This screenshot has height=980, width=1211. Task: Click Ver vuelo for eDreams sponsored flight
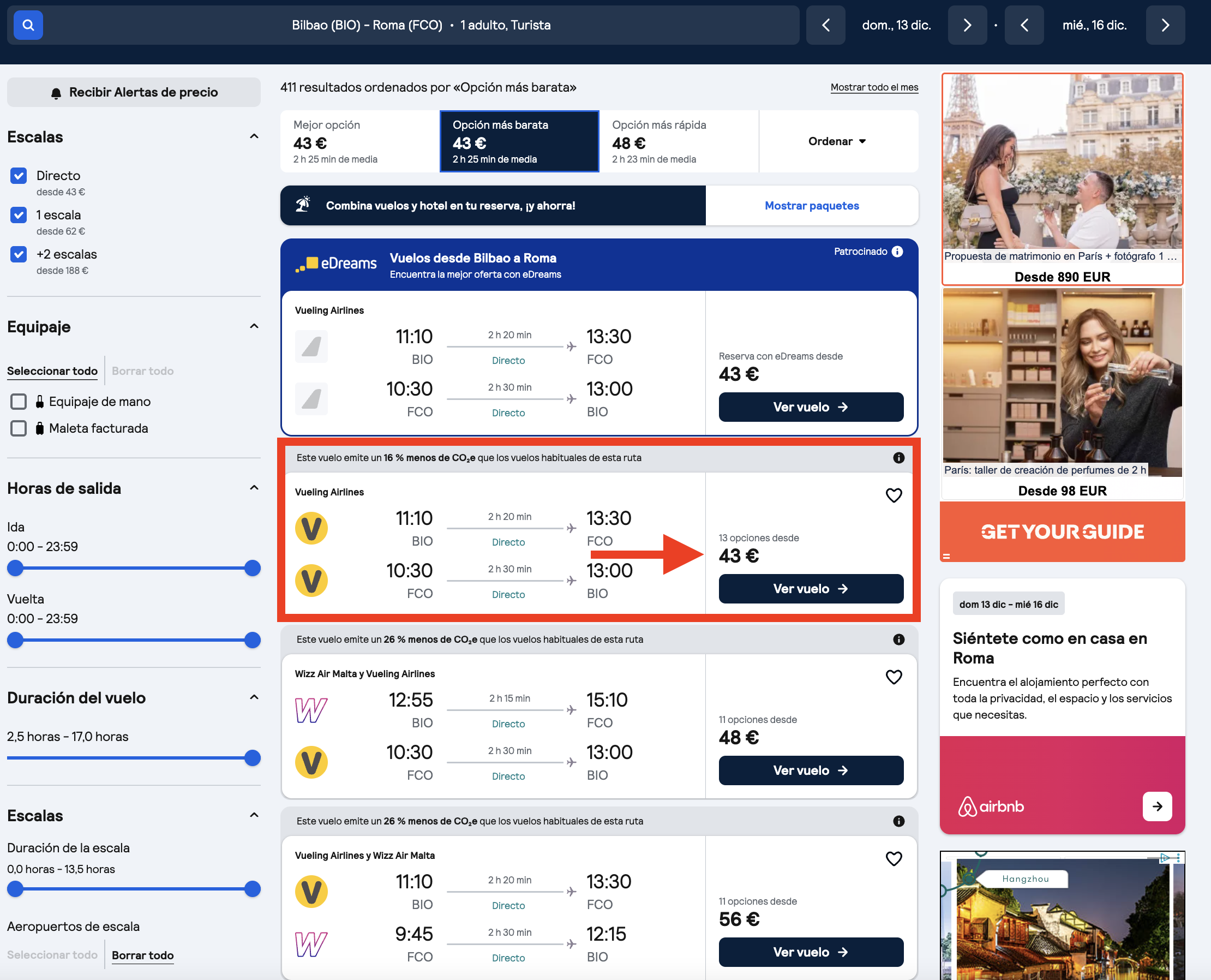[x=811, y=407]
